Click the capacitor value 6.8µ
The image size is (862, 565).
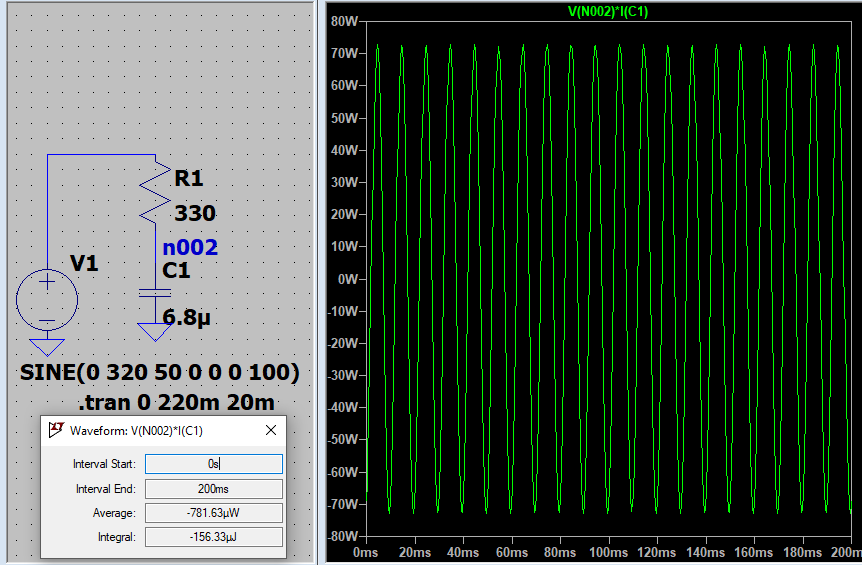pos(186,318)
